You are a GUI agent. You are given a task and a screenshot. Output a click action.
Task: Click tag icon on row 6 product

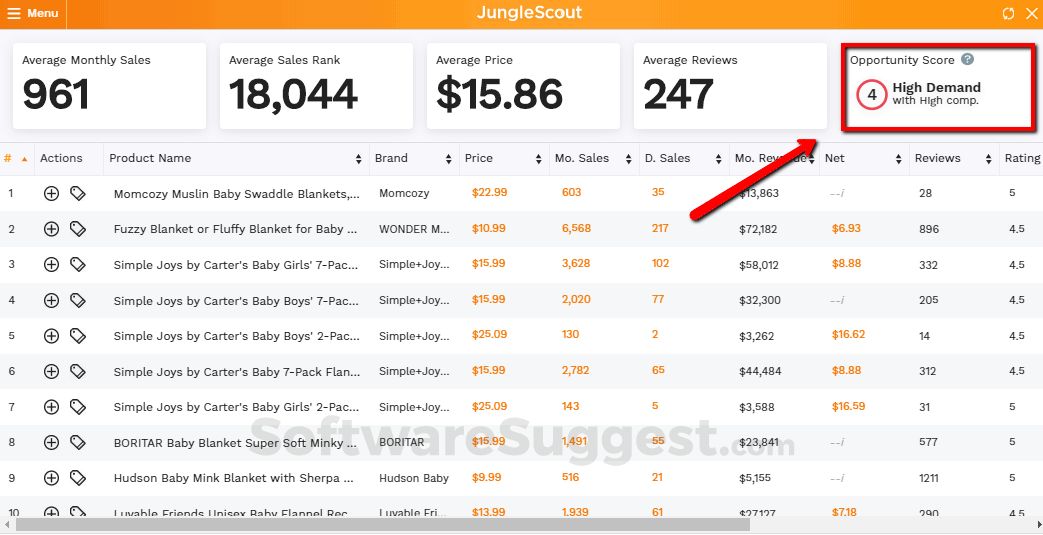78,371
